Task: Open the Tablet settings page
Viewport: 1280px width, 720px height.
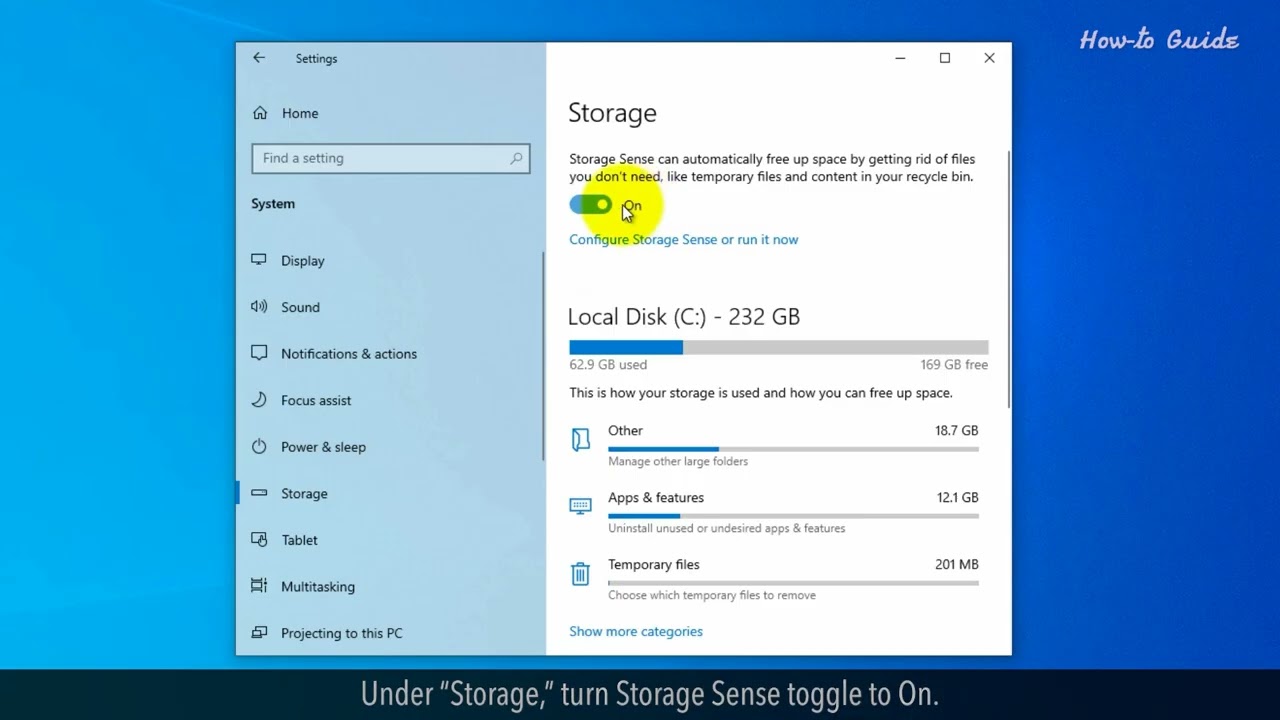Action: coord(299,540)
